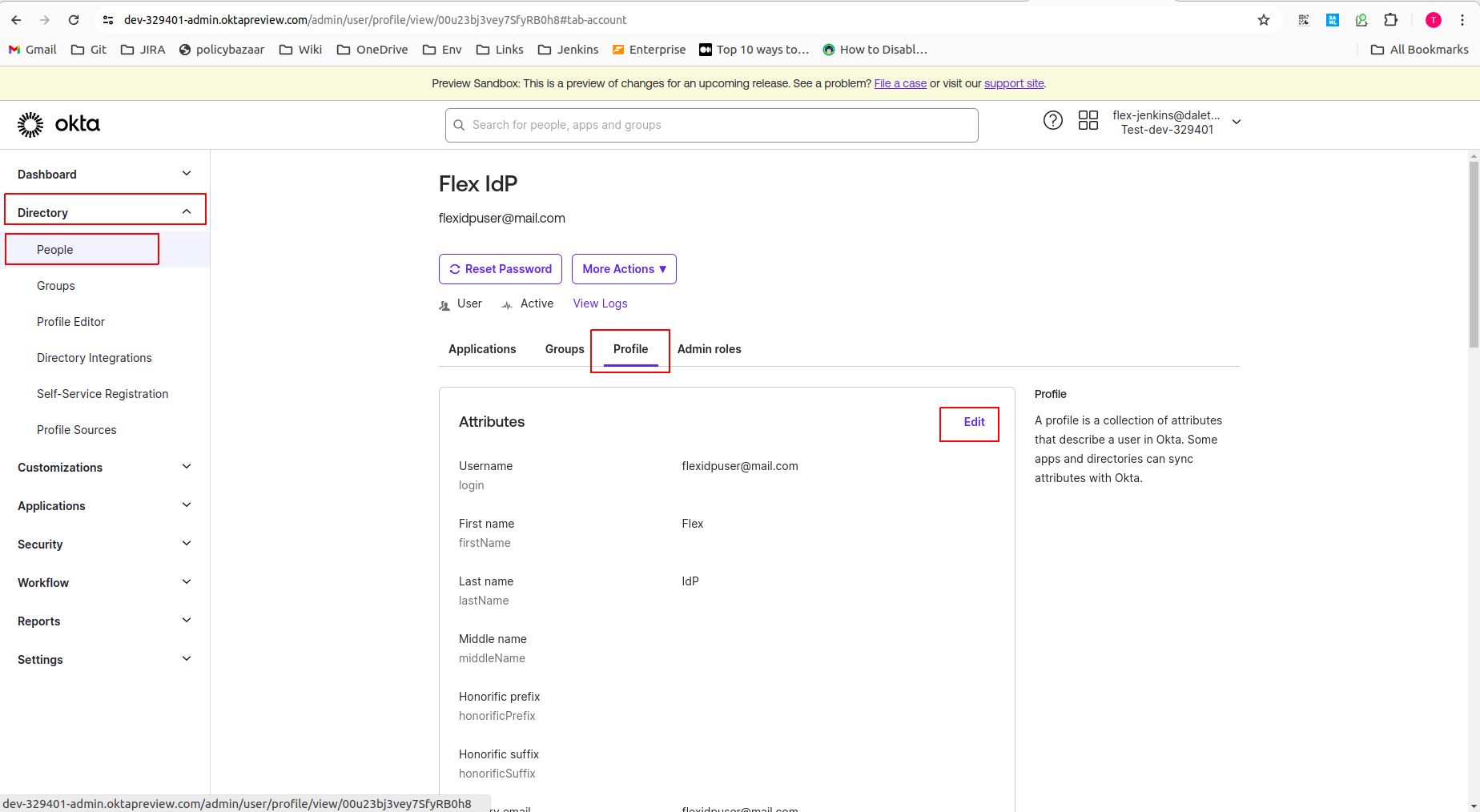This screenshot has width=1480, height=812.
Task: Open Profile Editor
Action: tap(70, 322)
